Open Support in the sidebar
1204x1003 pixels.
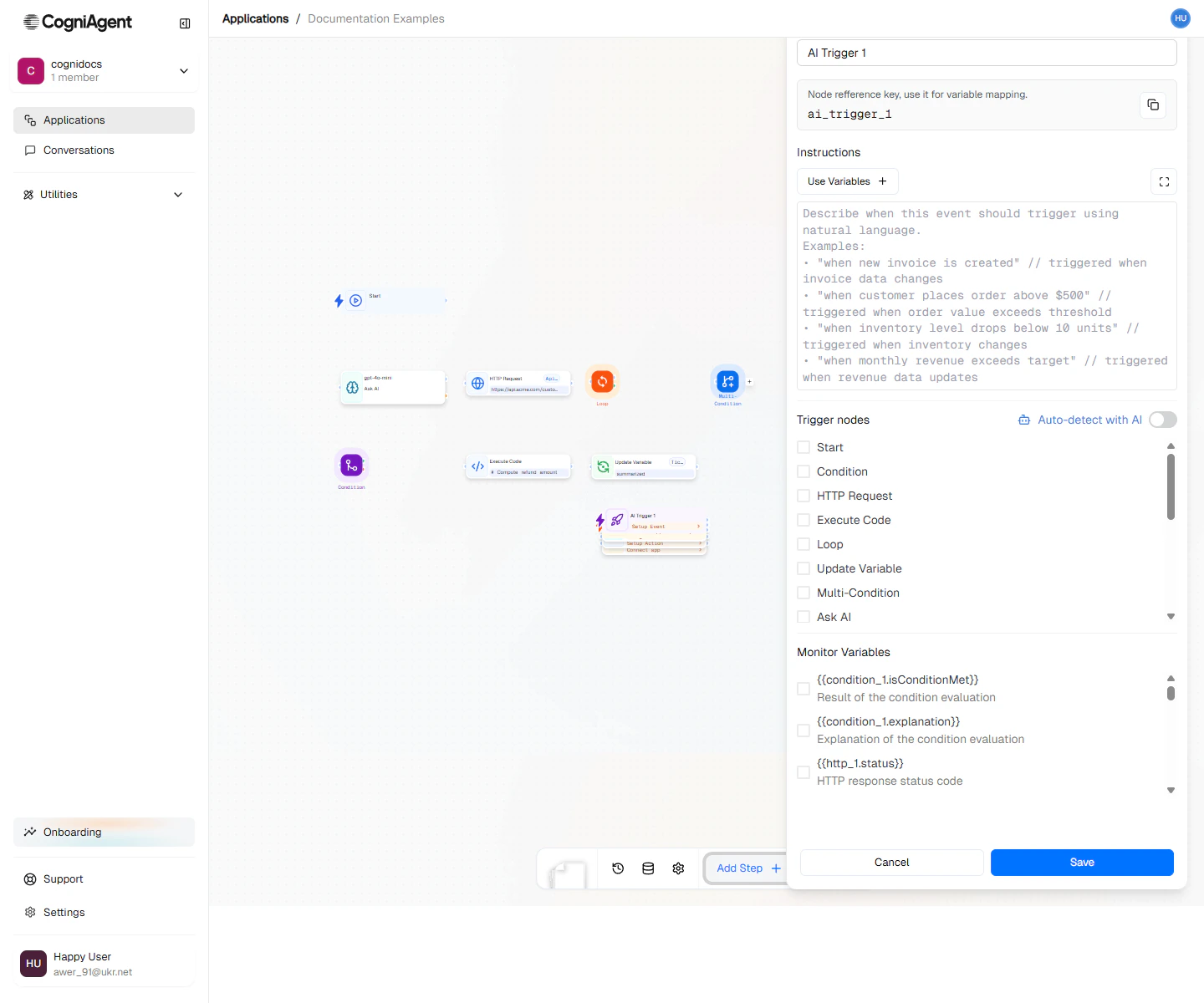[104, 879]
